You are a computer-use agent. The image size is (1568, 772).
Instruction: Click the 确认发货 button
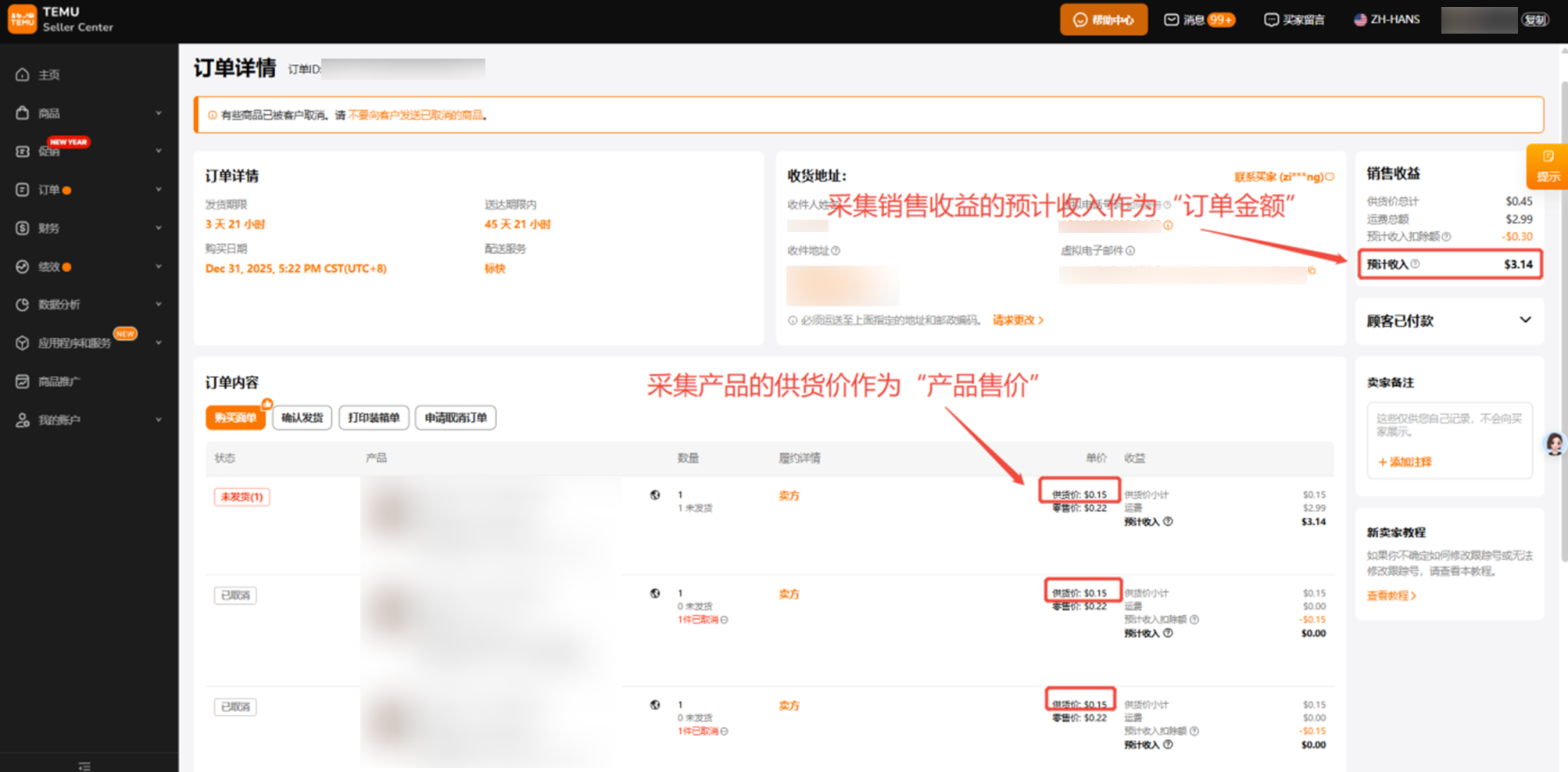[x=303, y=418]
